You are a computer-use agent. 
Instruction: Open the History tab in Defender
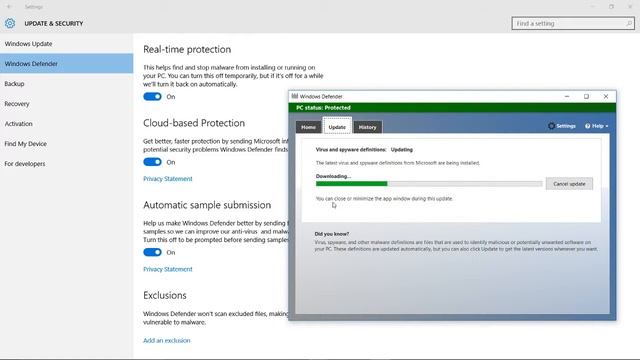click(x=367, y=127)
